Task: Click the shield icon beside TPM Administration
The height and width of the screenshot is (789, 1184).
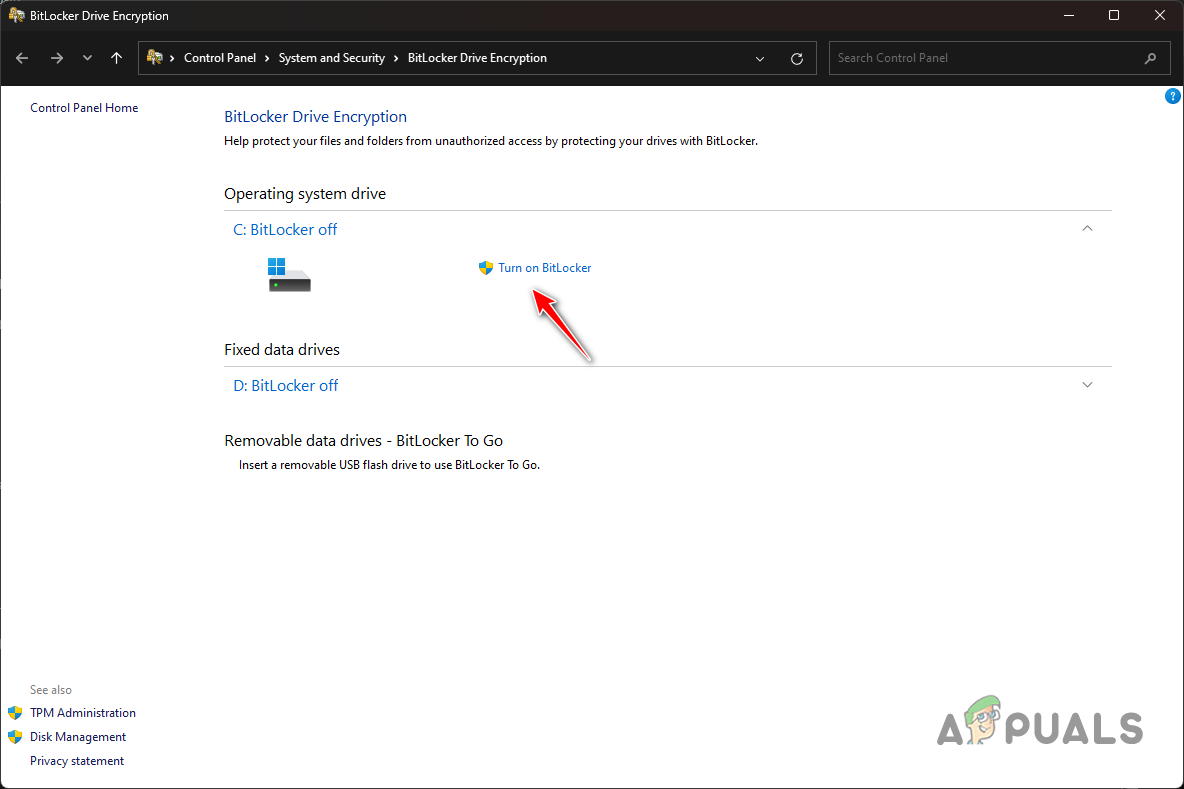Action: (16, 712)
